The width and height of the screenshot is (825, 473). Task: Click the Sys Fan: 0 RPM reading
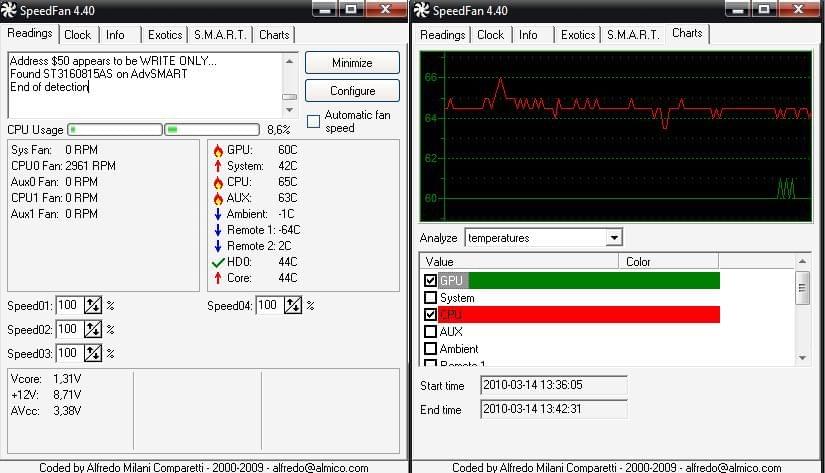(54, 150)
